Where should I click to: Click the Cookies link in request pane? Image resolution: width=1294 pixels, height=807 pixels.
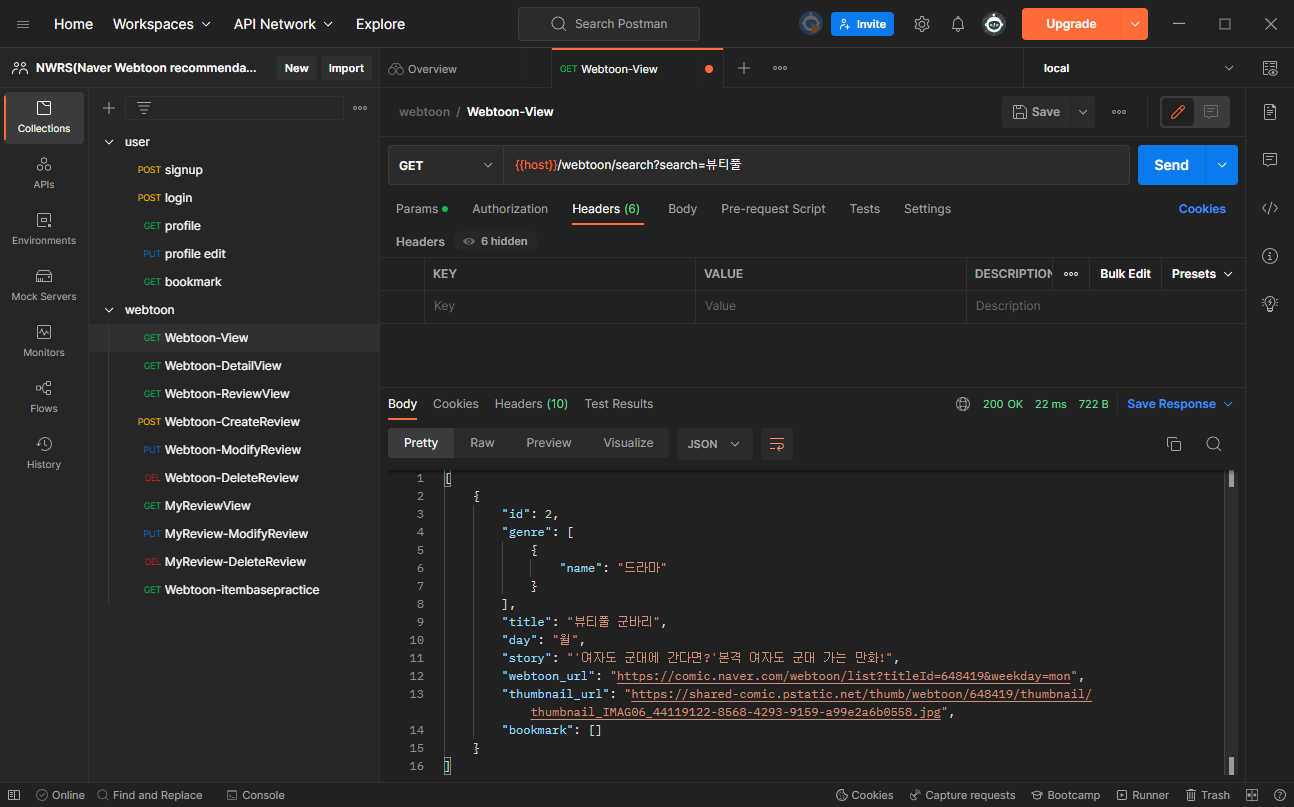tap(1202, 209)
